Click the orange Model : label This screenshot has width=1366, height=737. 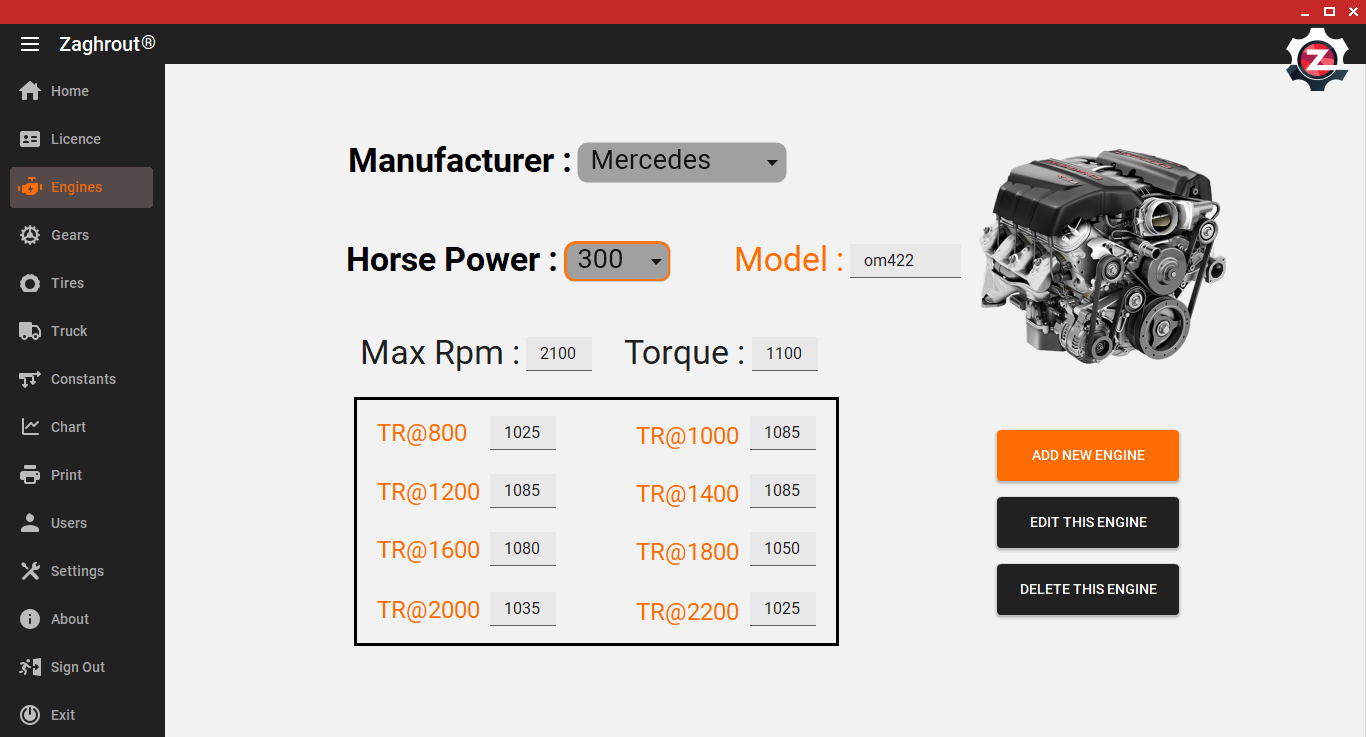pyautogui.click(x=789, y=260)
